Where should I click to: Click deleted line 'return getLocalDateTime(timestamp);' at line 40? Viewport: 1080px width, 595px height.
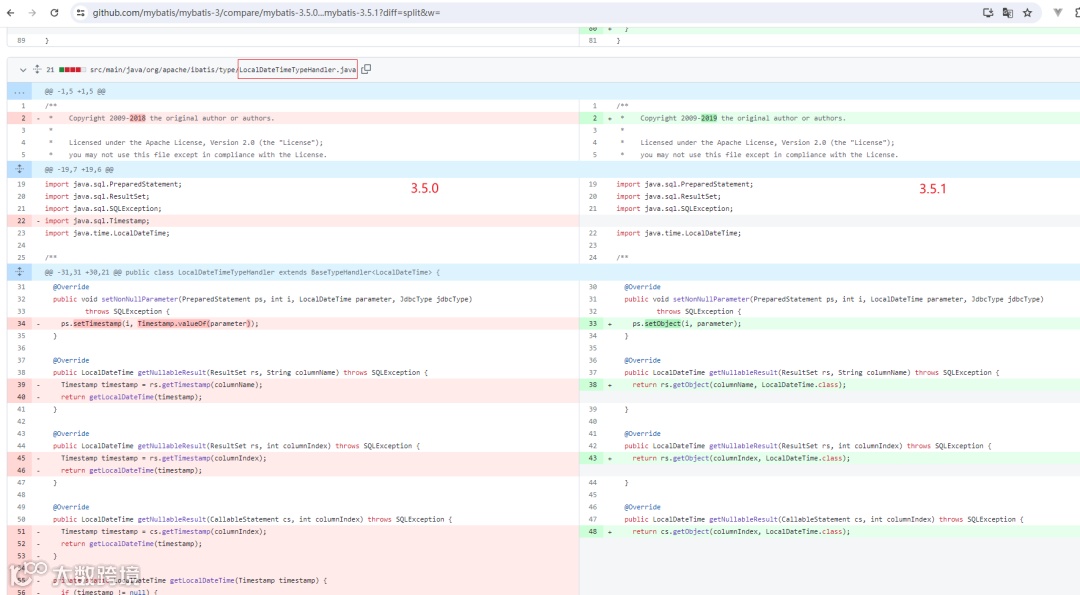[132, 397]
